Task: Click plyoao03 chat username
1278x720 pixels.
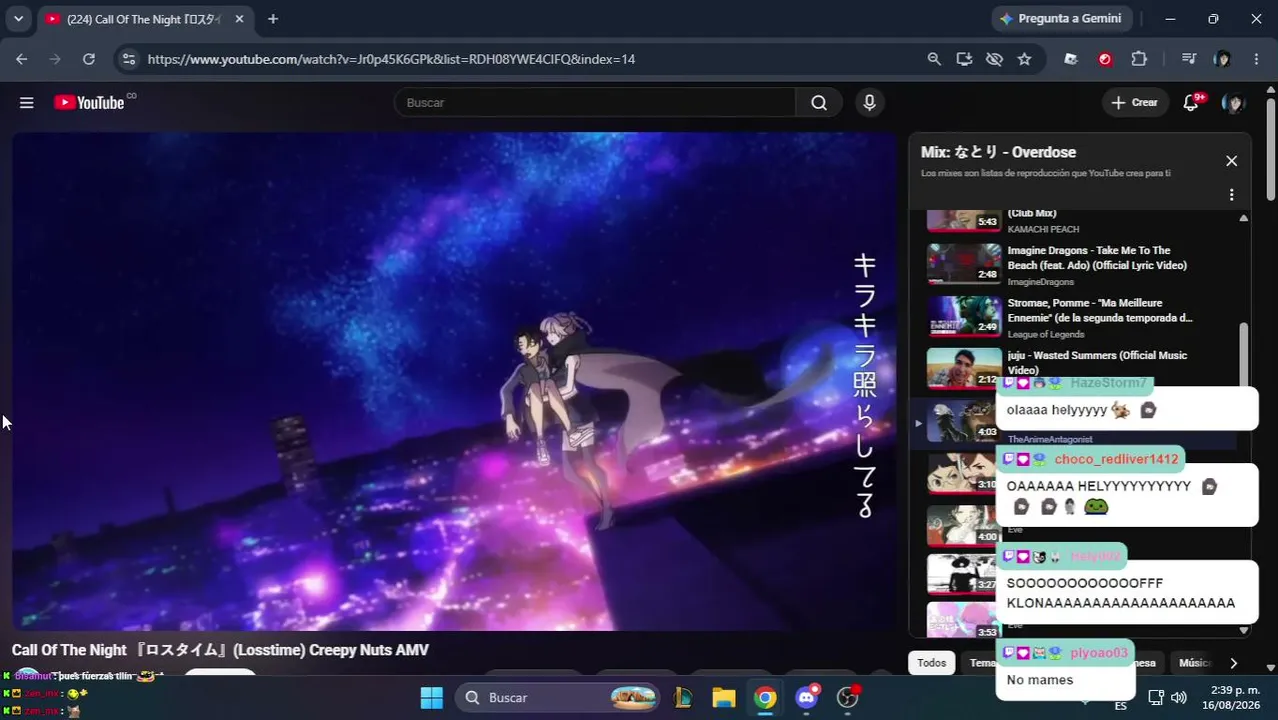Action: click(x=1099, y=653)
